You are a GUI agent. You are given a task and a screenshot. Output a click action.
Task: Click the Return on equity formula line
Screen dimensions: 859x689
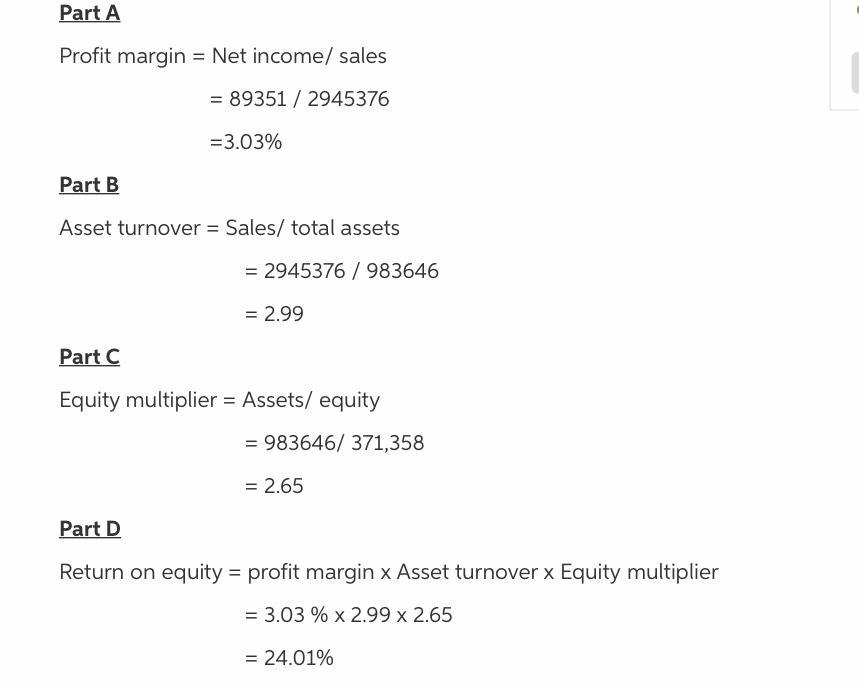pos(389,572)
